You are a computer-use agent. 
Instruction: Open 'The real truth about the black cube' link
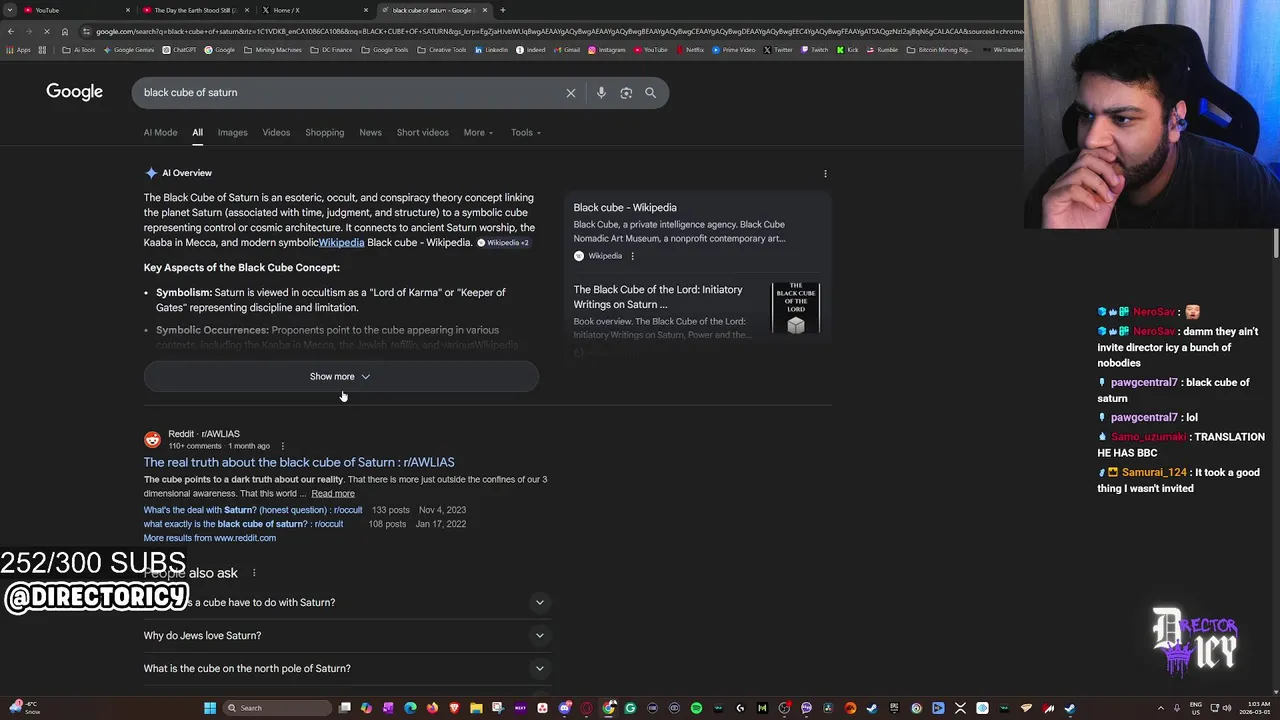[298, 463]
